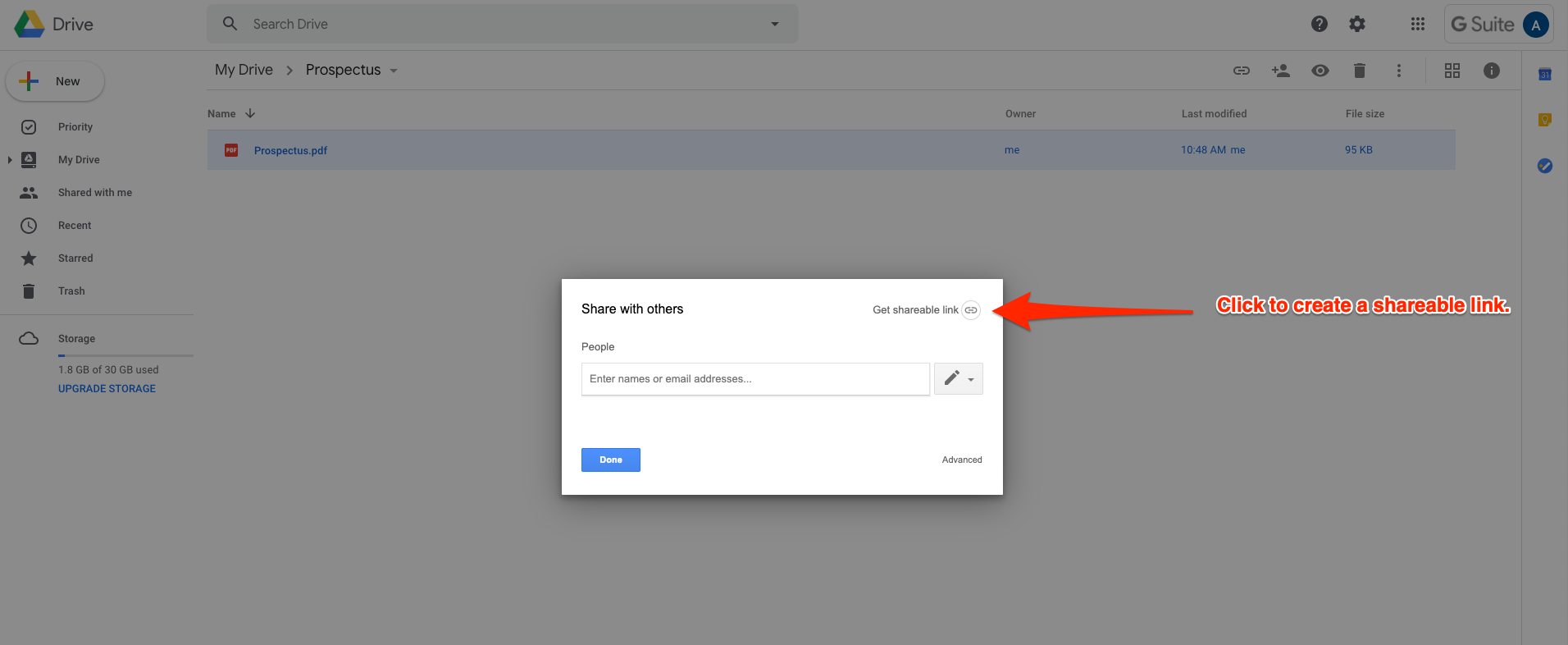The image size is (1568, 645).
Task: Go to My Drive breadcrumb
Action: tap(244, 70)
